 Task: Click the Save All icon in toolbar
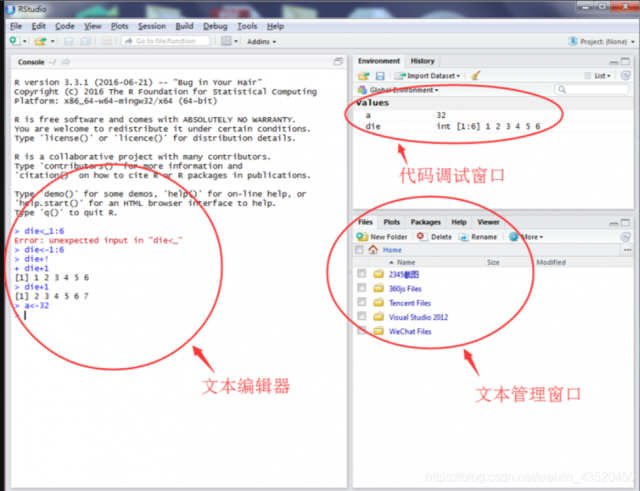[85, 41]
